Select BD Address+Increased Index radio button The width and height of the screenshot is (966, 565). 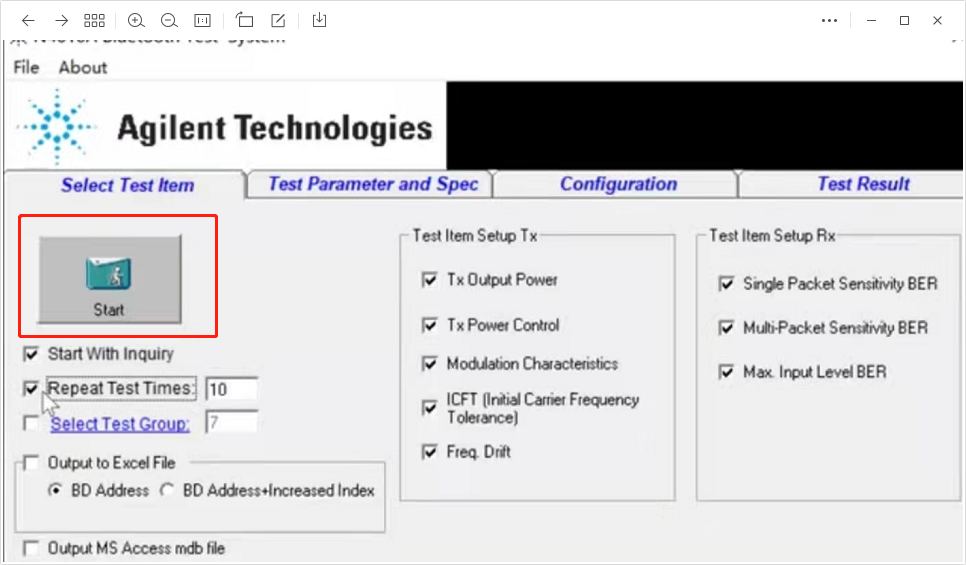[167, 490]
